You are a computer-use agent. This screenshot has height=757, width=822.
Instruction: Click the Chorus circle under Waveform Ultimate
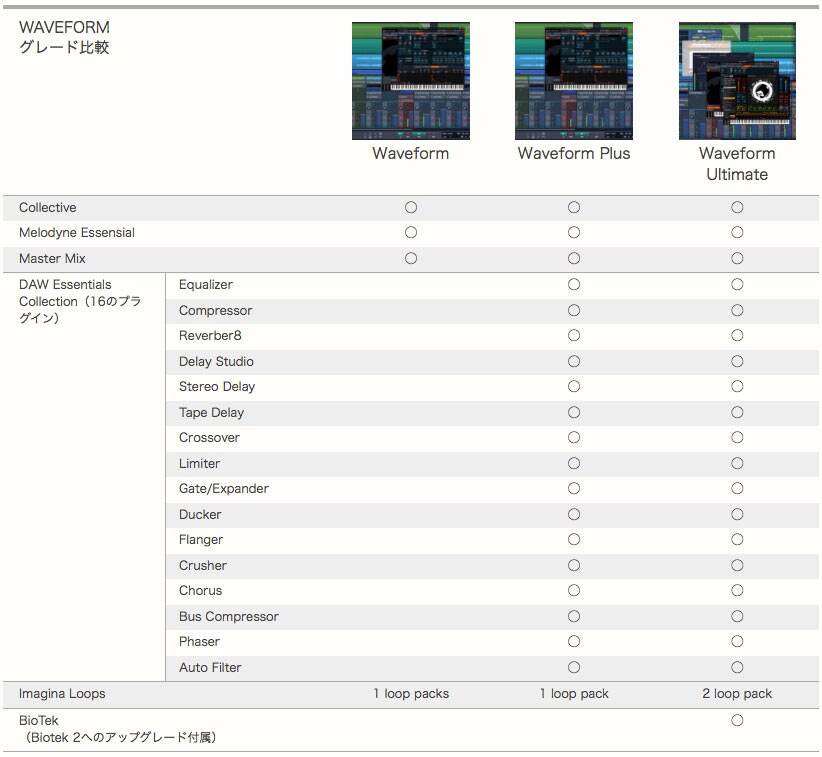737,591
